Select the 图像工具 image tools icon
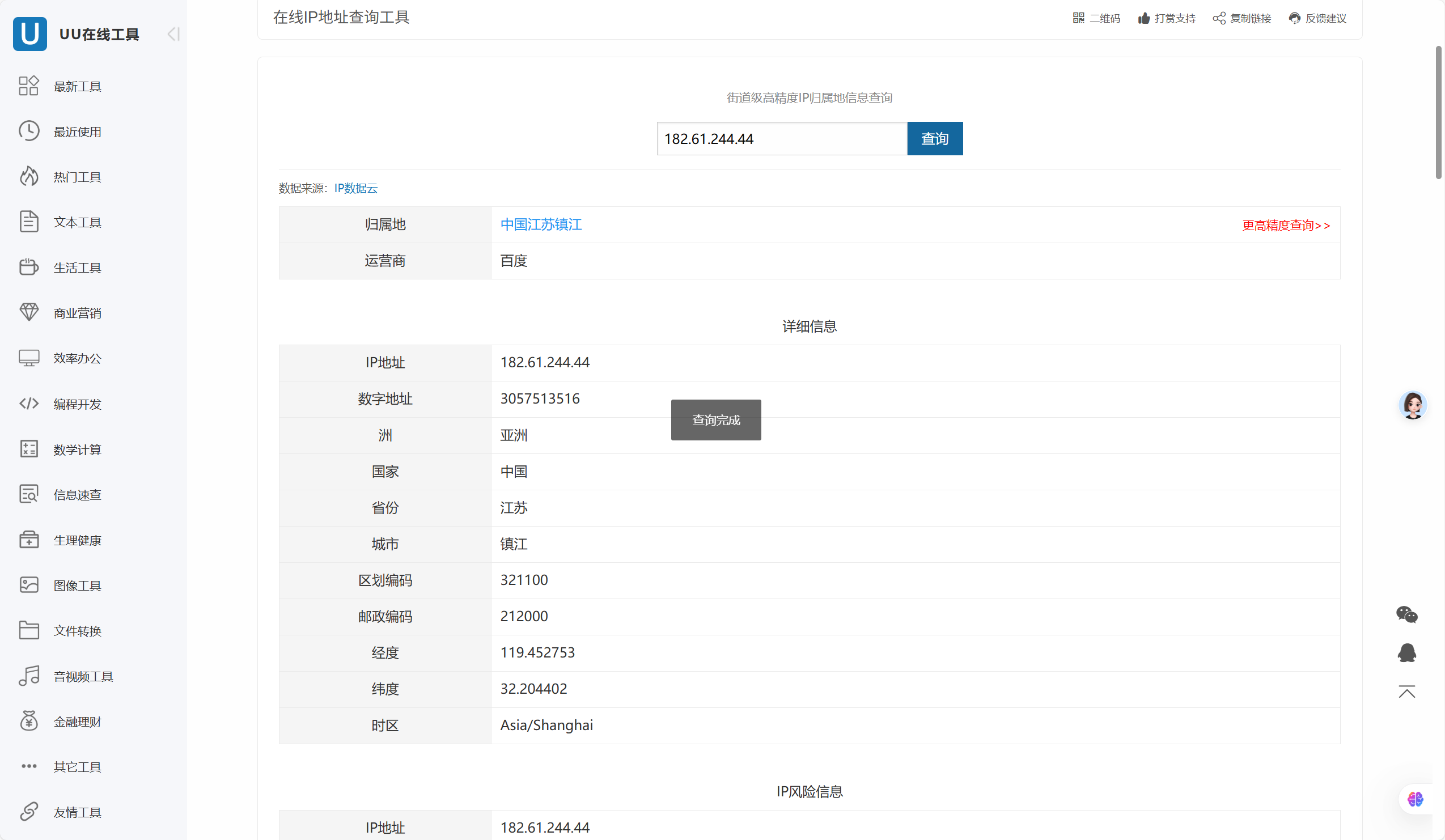The height and width of the screenshot is (840, 1445). click(29, 585)
